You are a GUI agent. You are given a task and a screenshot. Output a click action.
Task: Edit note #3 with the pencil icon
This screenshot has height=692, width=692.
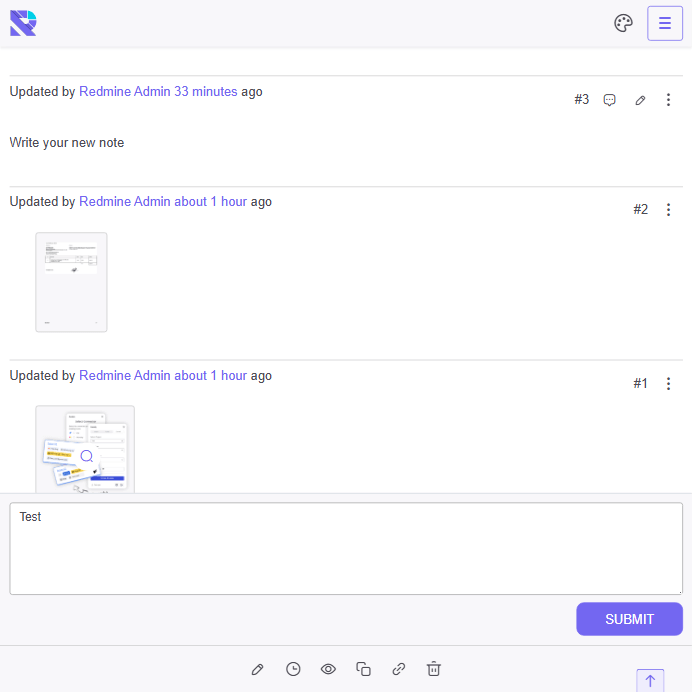[x=640, y=100]
